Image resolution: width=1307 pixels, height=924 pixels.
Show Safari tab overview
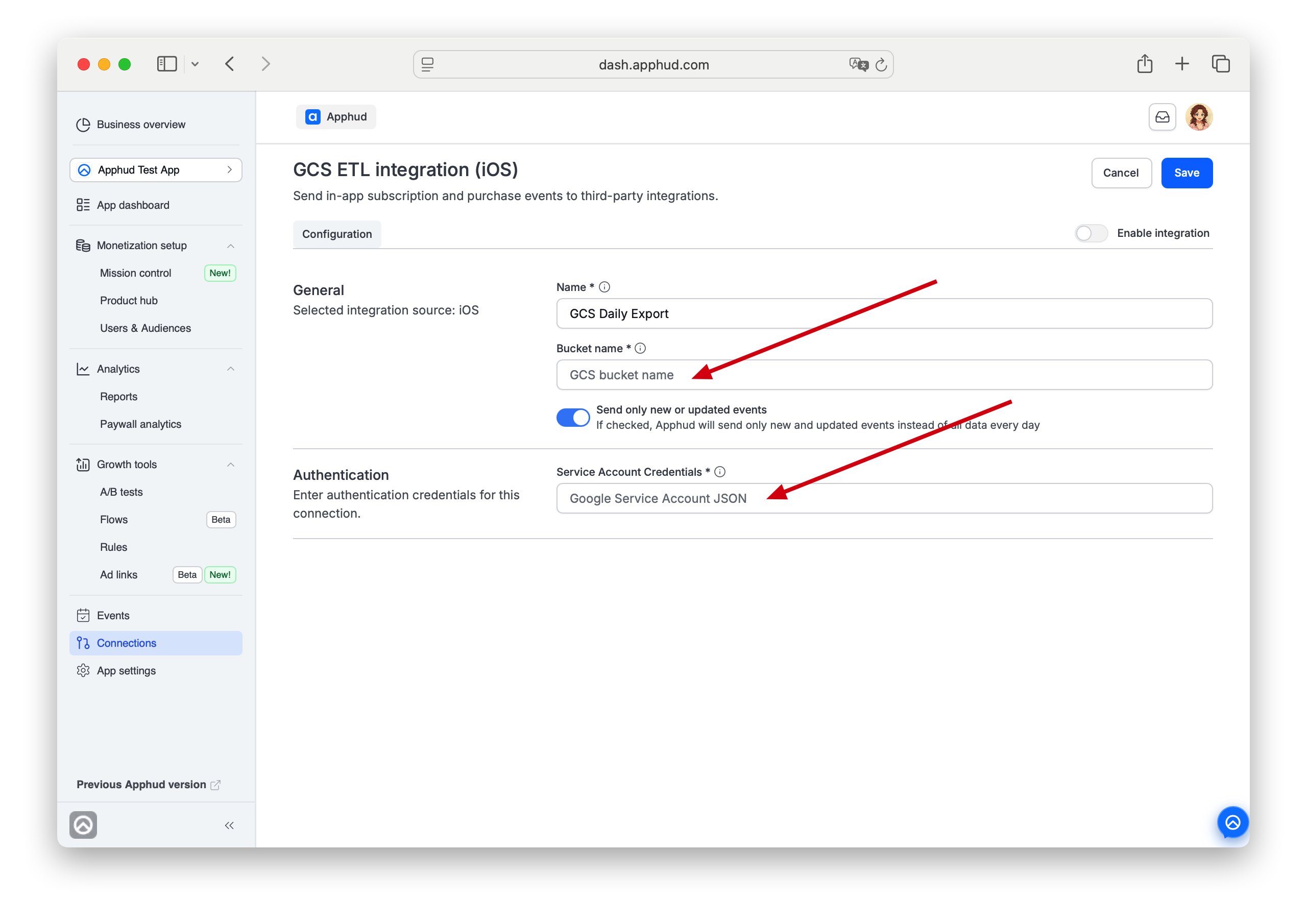click(1221, 64)
